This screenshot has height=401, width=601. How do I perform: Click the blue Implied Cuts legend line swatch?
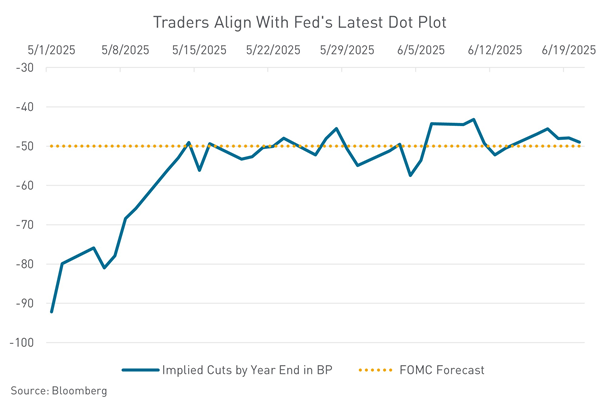140,370
